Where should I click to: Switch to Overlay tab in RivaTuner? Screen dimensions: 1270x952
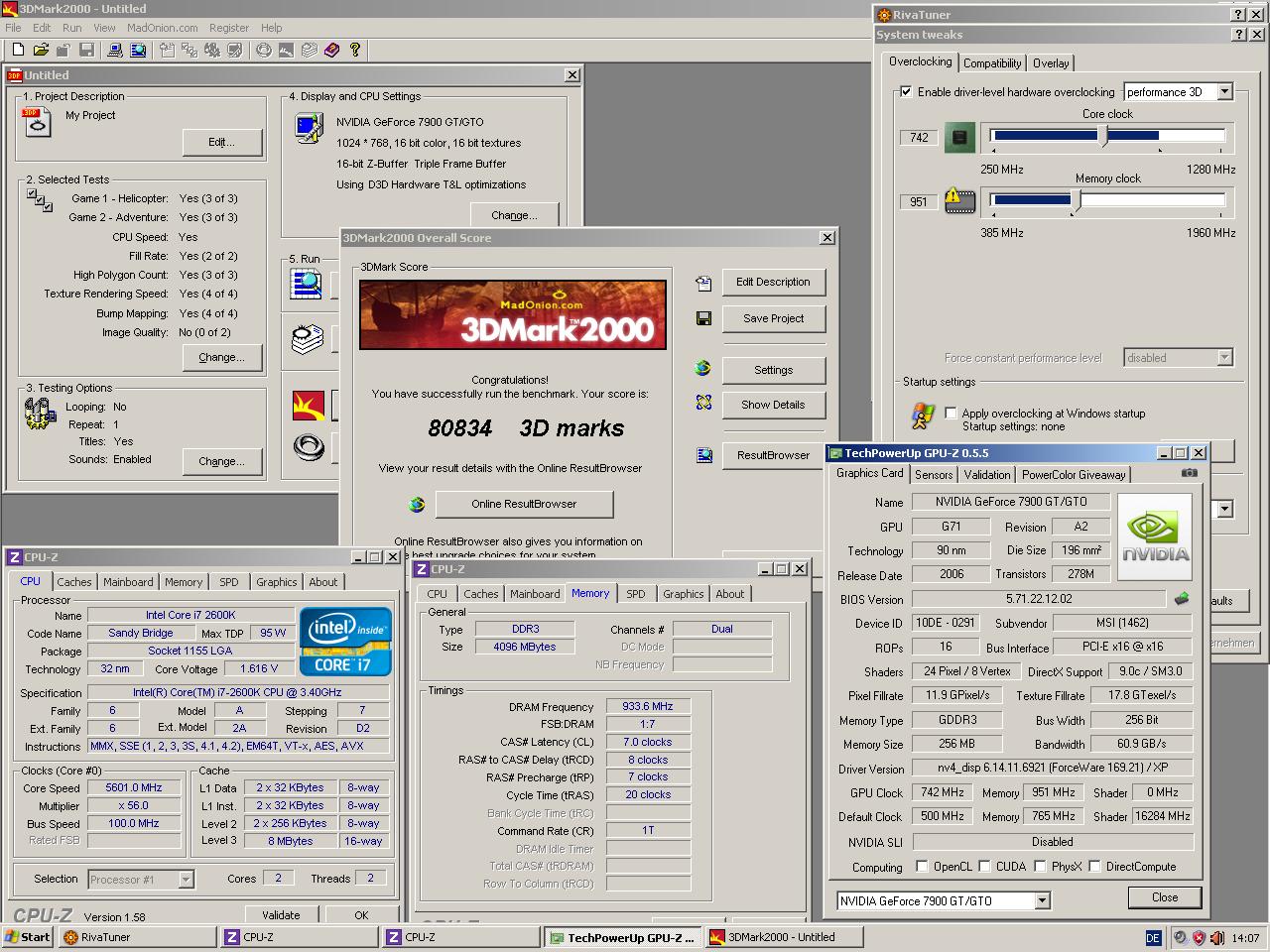click(x=1051, y=62)
